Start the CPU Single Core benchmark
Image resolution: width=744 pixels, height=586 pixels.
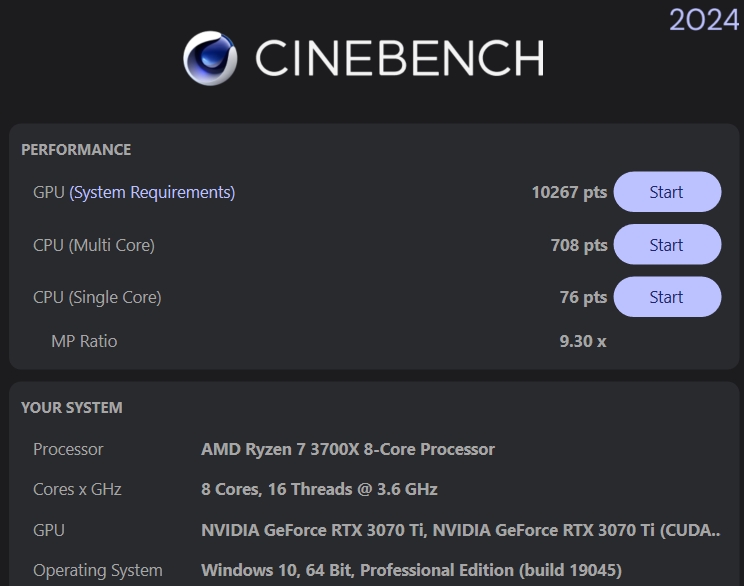666,297
